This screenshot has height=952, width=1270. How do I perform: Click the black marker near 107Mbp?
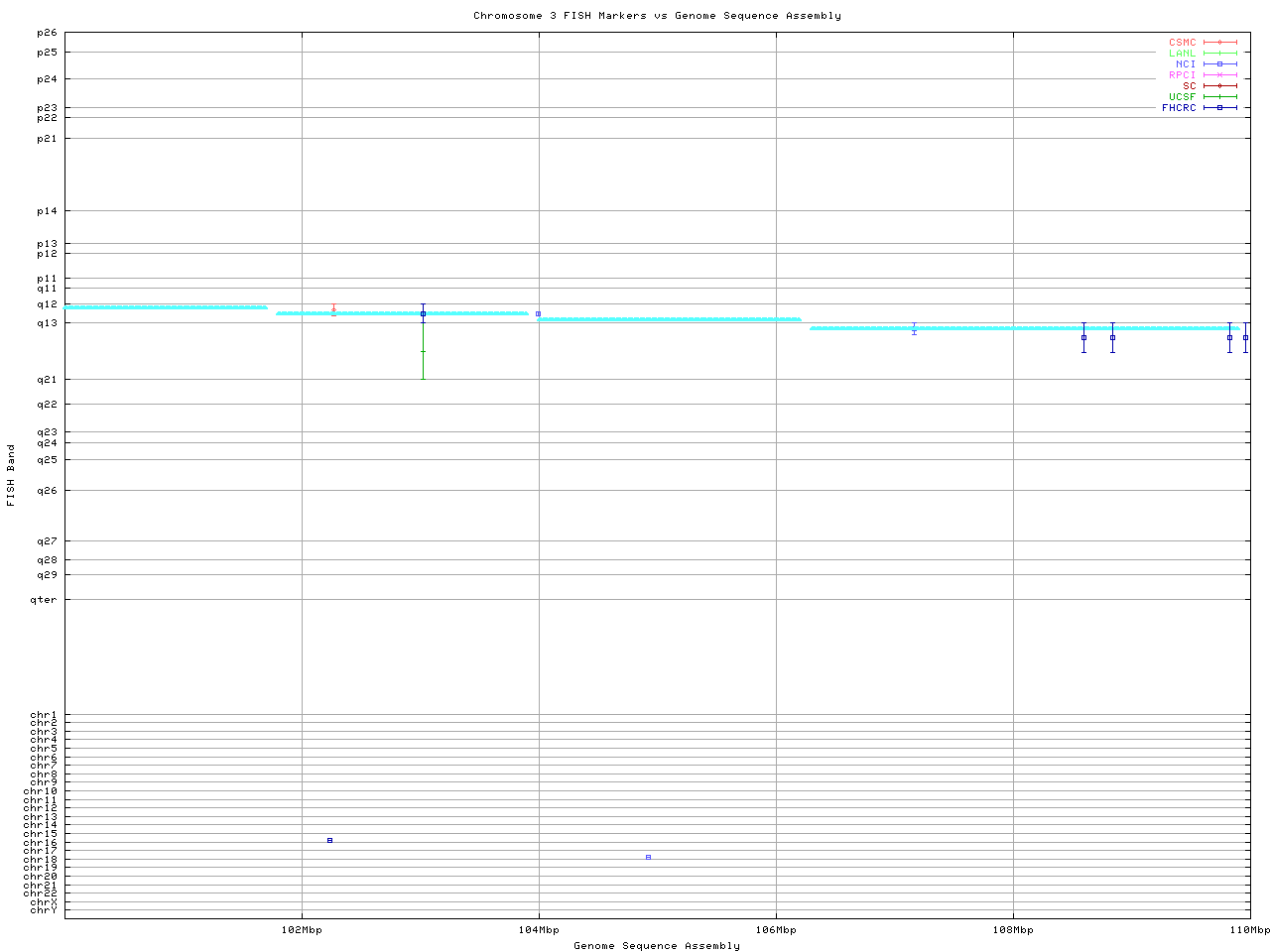(914, 329)
